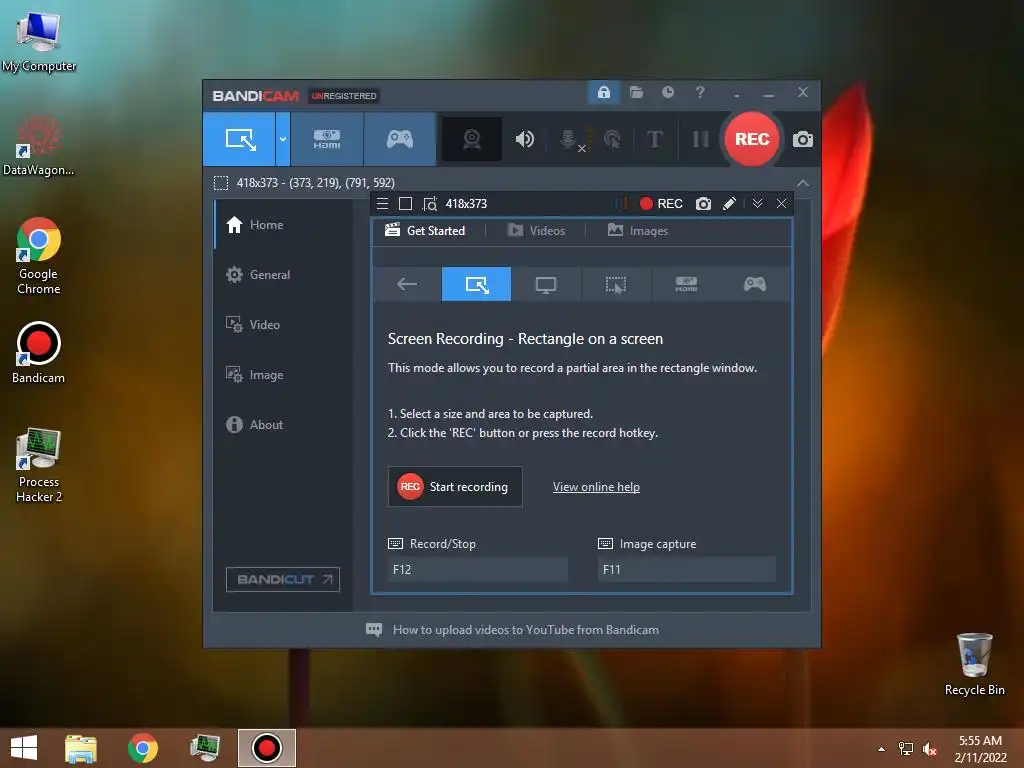1024x768 pixels.
Task: Click the BANDICUT button
Action: point(283,579)
